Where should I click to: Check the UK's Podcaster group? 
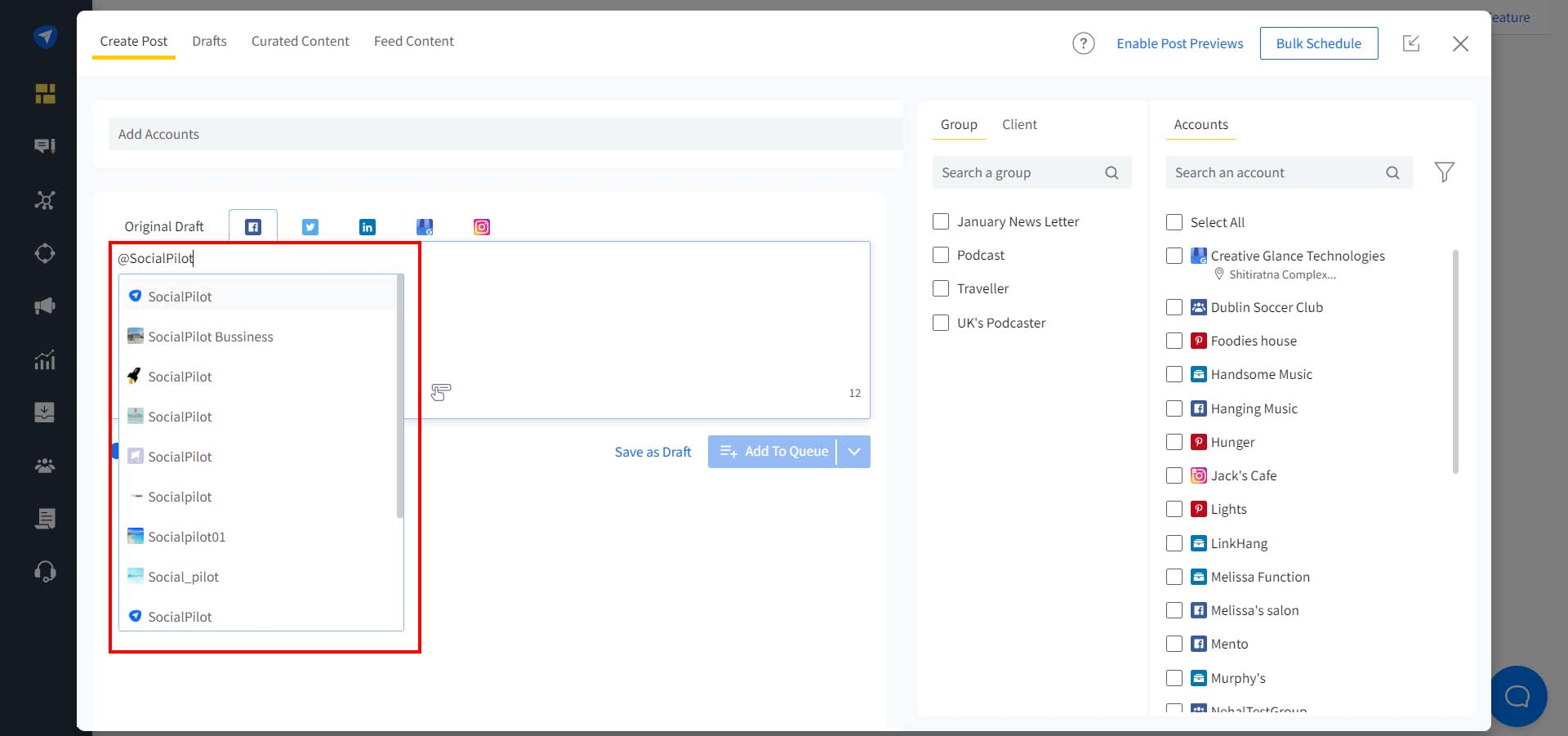pyautogui.click(x=941, y=323)
